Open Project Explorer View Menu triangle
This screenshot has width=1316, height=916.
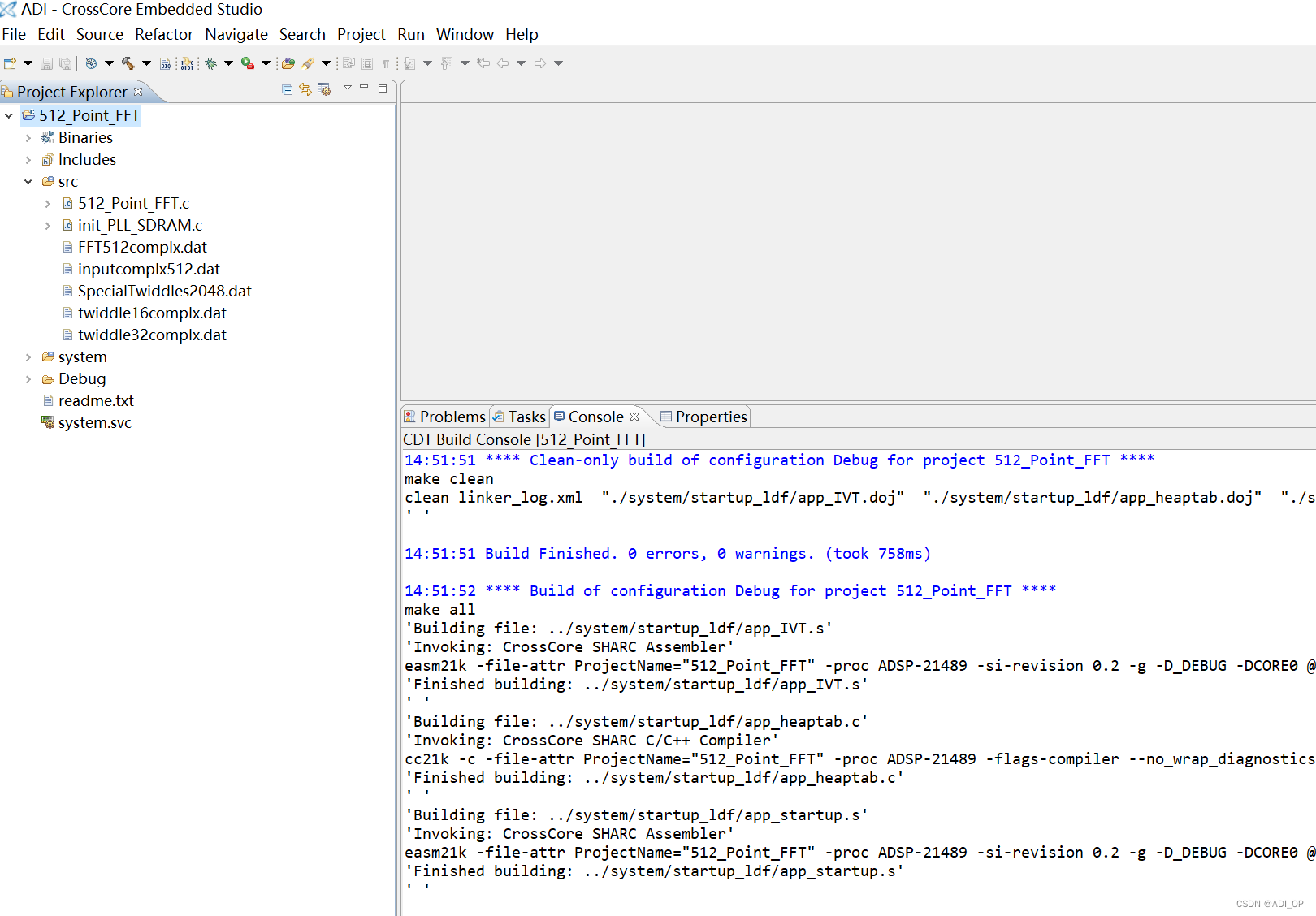point(348,88)
